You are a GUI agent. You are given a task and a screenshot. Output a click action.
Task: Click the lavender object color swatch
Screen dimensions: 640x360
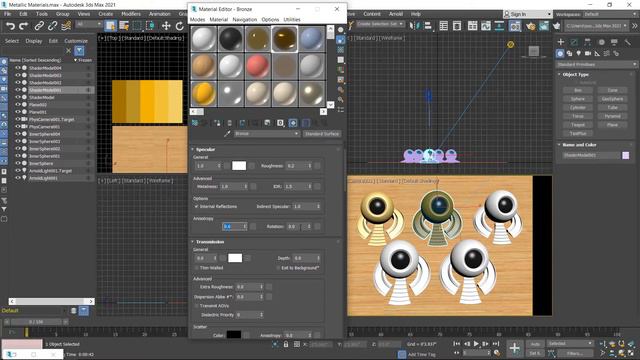(x=626, y=155)
